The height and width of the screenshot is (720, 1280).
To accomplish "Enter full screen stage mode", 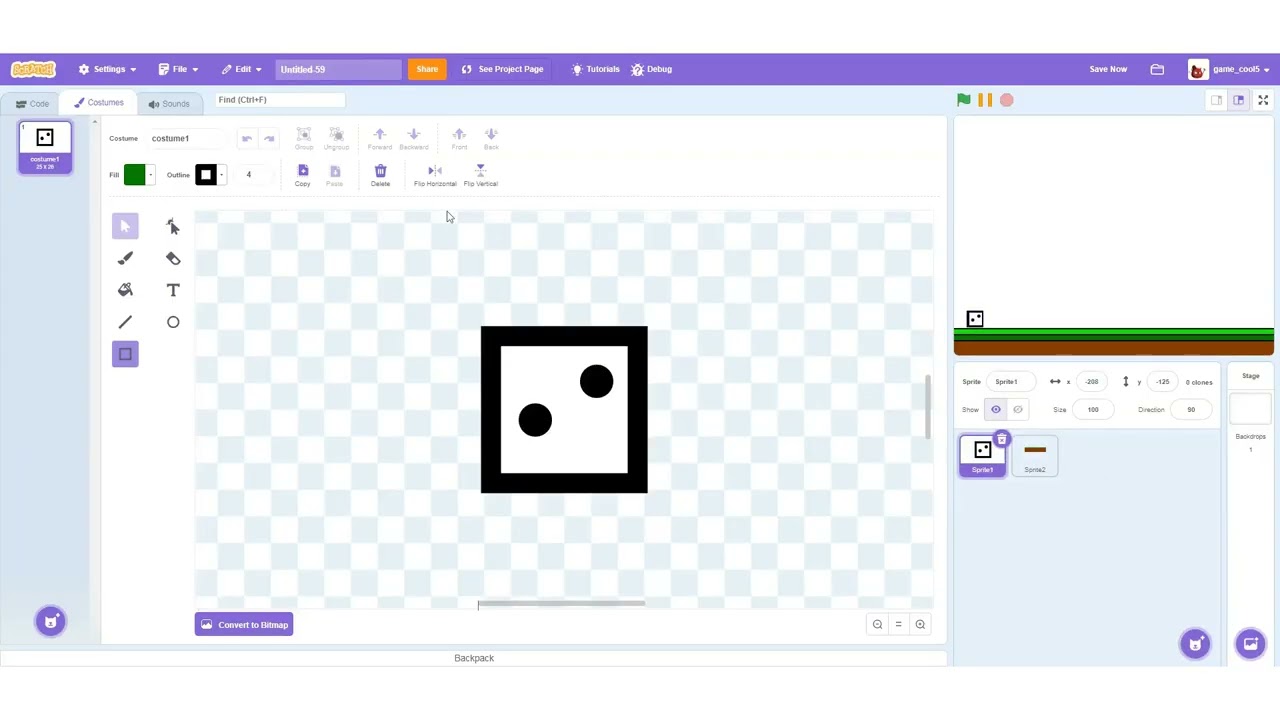I will [x=1263, y=100].
